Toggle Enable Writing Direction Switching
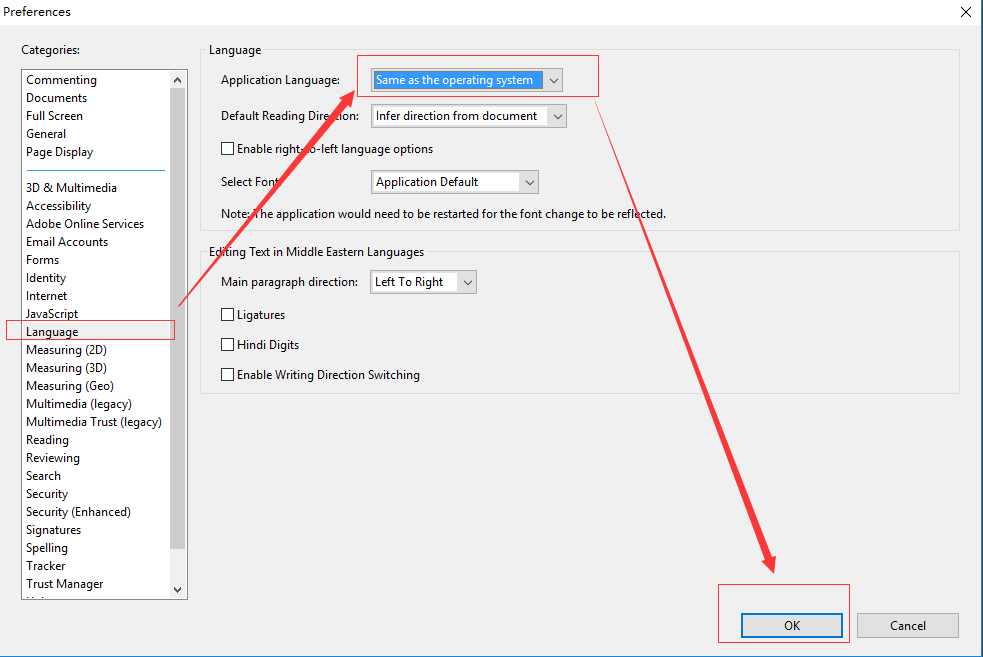983x657 pixels. tap(227, 374)
